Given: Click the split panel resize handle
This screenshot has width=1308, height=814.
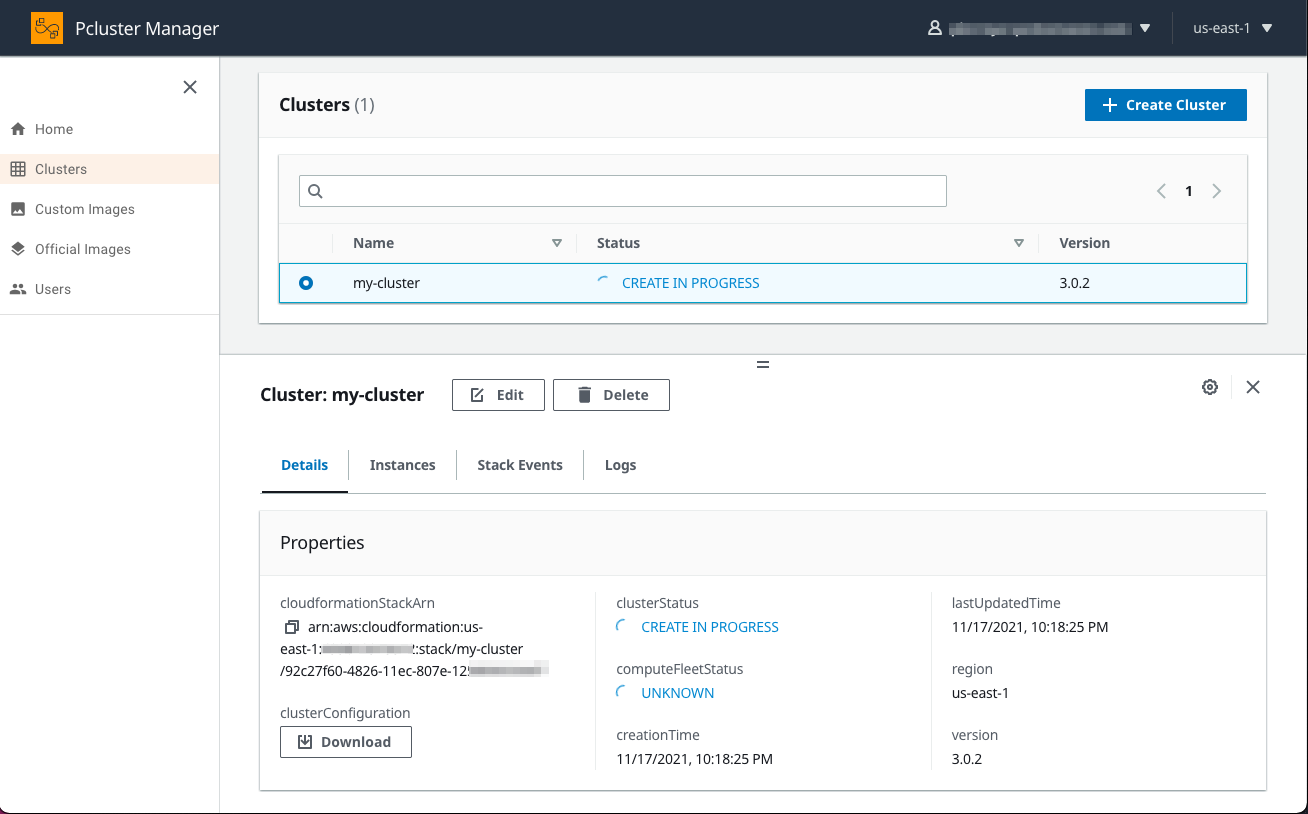Looking at the screenshot, I should point(763,365).
